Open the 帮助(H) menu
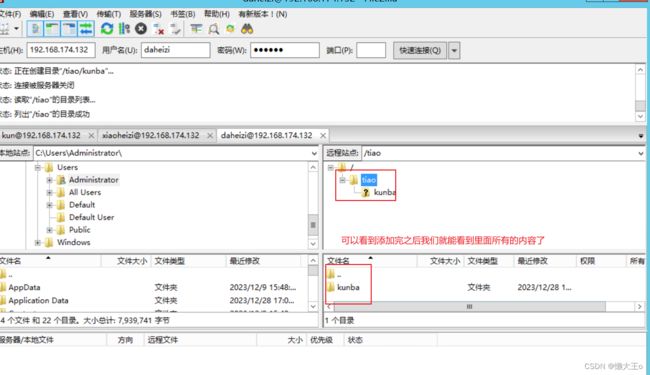The width and height of the screenshot is (650, 375). (x=217, y=14)
